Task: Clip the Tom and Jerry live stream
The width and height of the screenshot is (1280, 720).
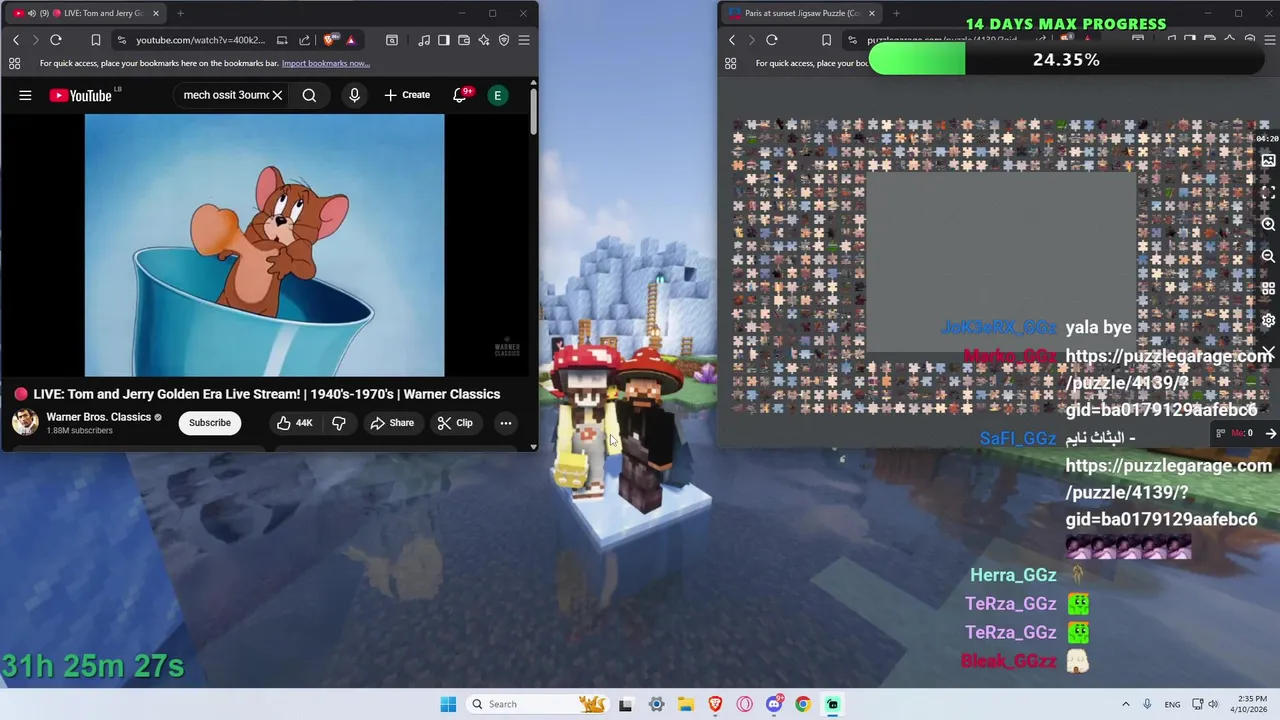Action: 455,423
